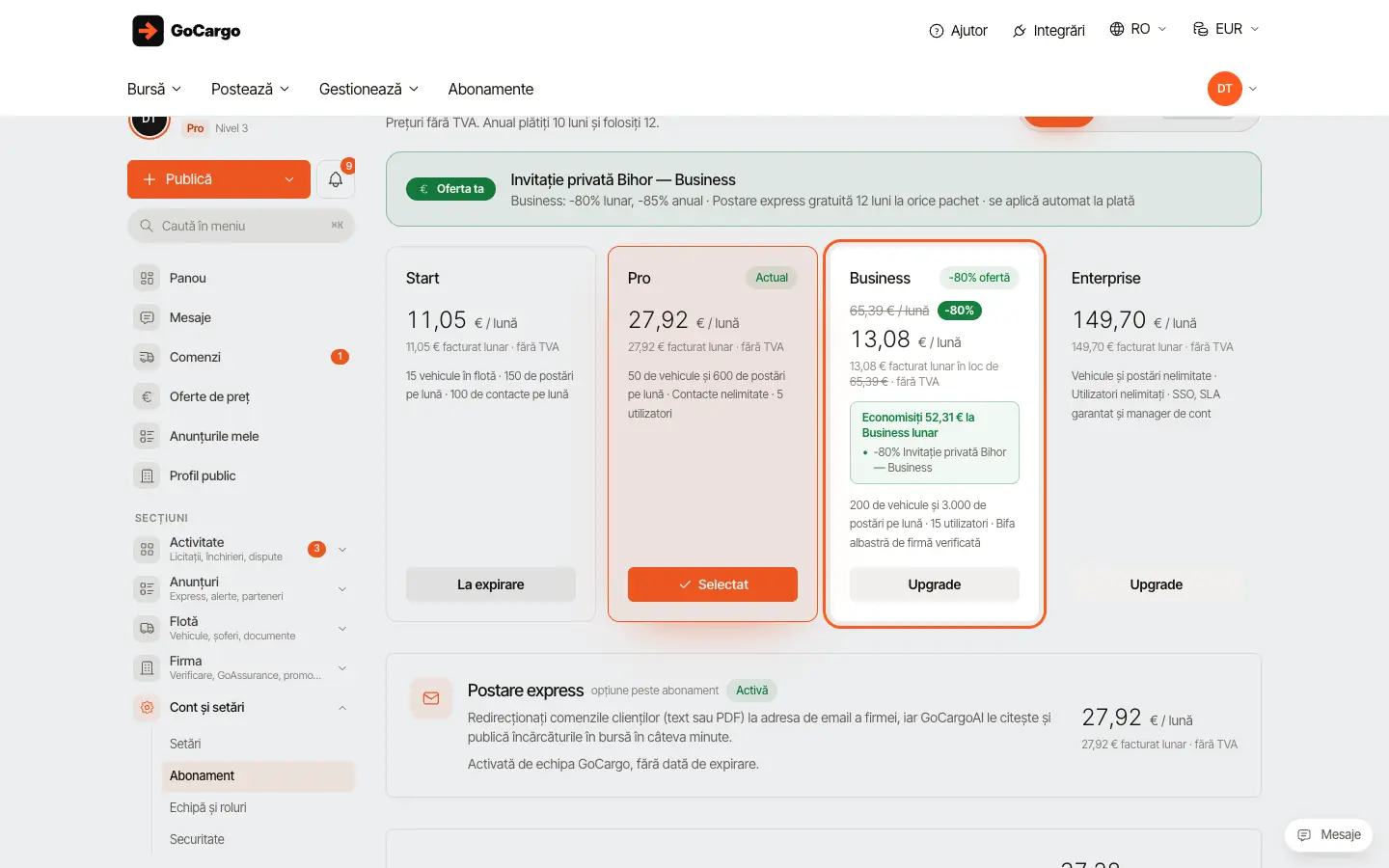Screen dimensions: 1389x868
Task: Expand the account avatar dropdown chevron
Action: (1253, 89)
